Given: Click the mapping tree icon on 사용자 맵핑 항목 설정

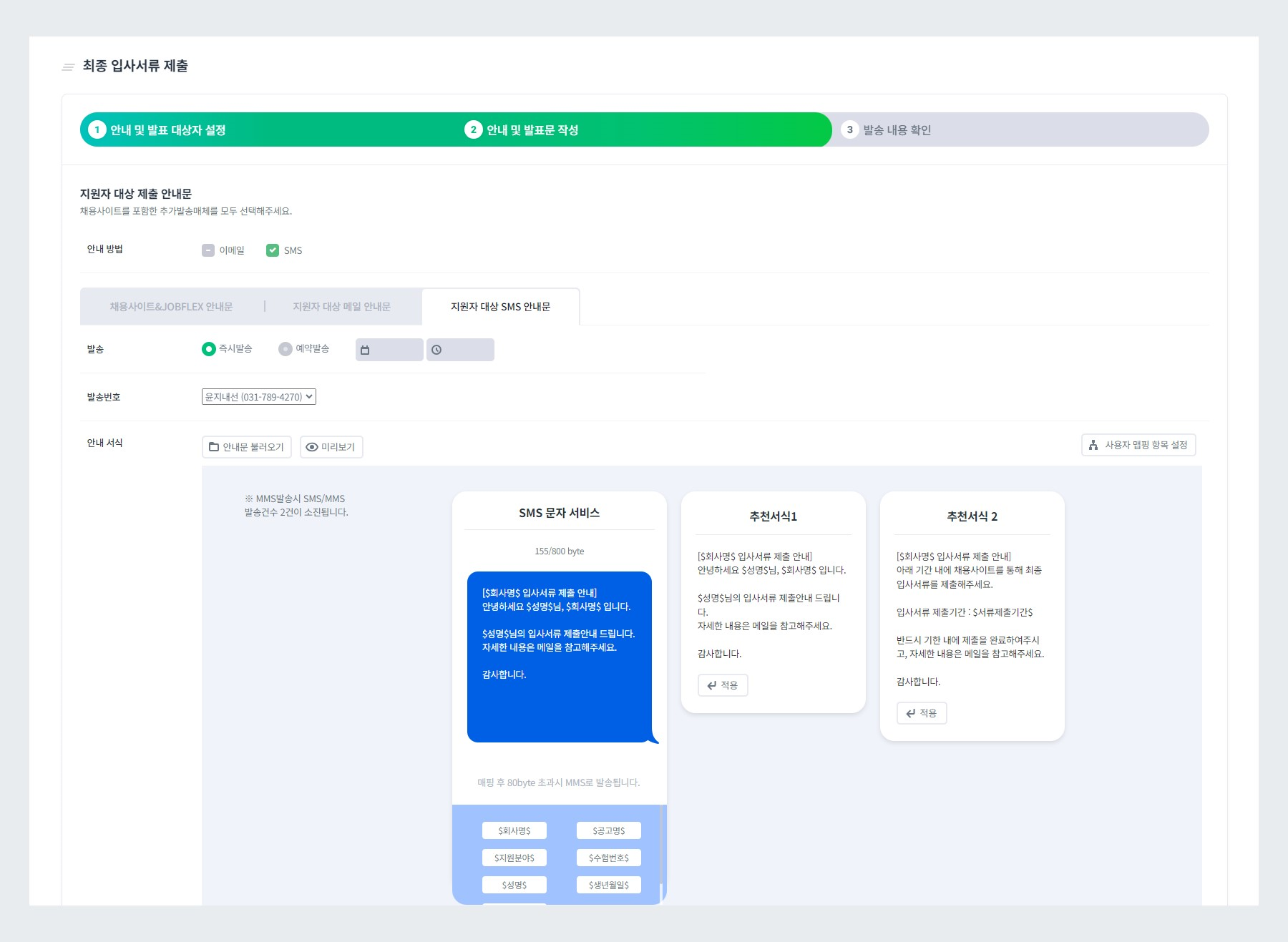Looking at the screenshot, I should 1093,445.
